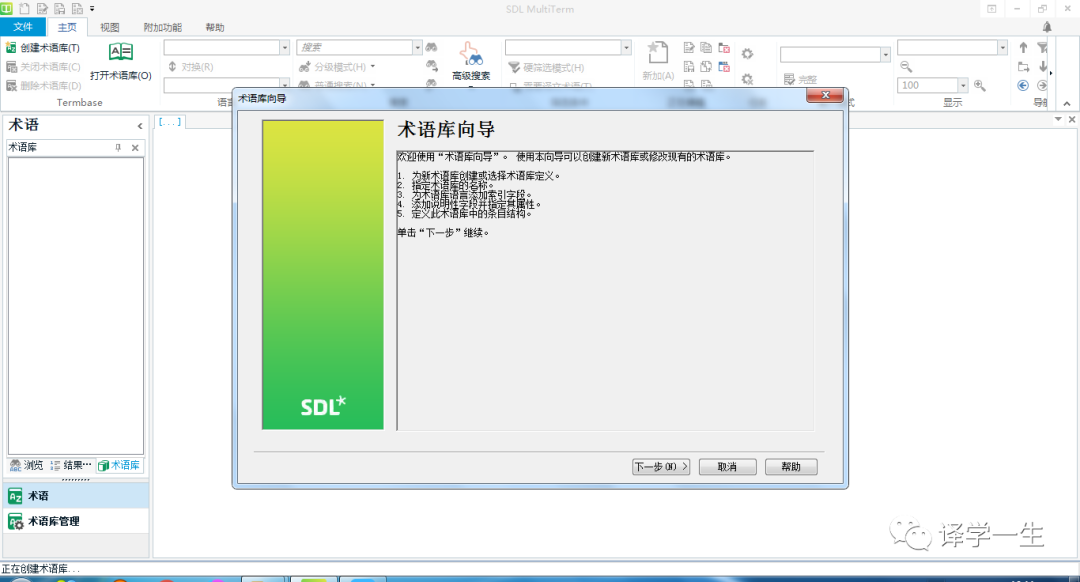Image resolution: width=1080 pixels, height=582 pixels.
Task: Click the zoom out magnifier icon
Action: click(x=906, y=67)
